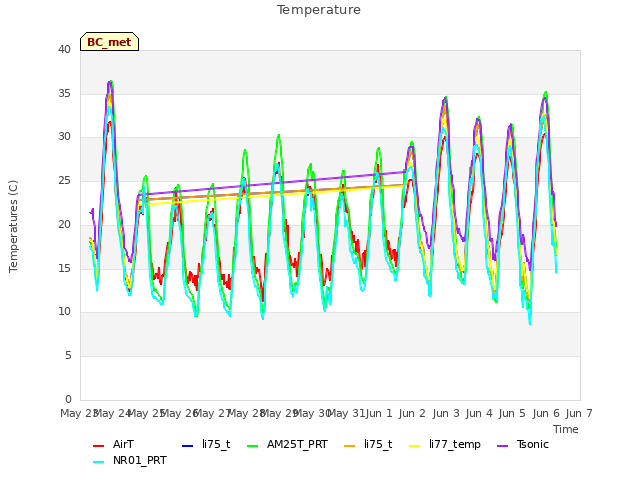Click the 35 y-axis tick label
The image size is (640, 480).
click(x=64, y=93)
